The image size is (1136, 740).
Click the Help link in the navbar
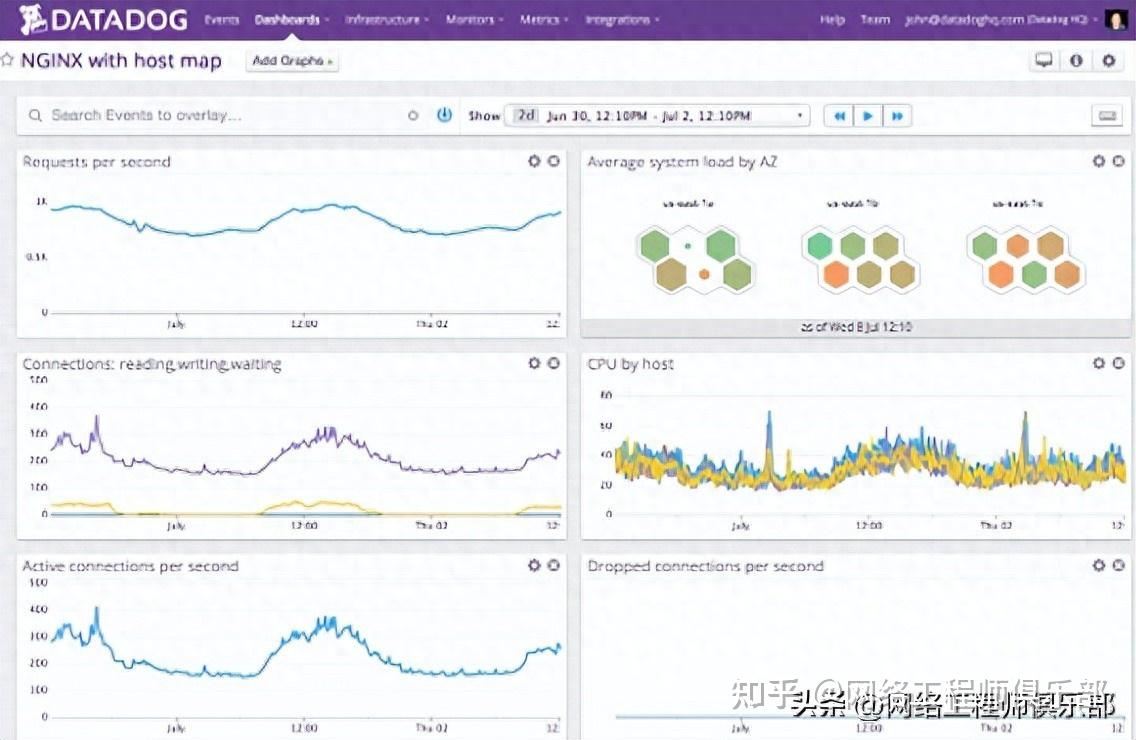830,18
